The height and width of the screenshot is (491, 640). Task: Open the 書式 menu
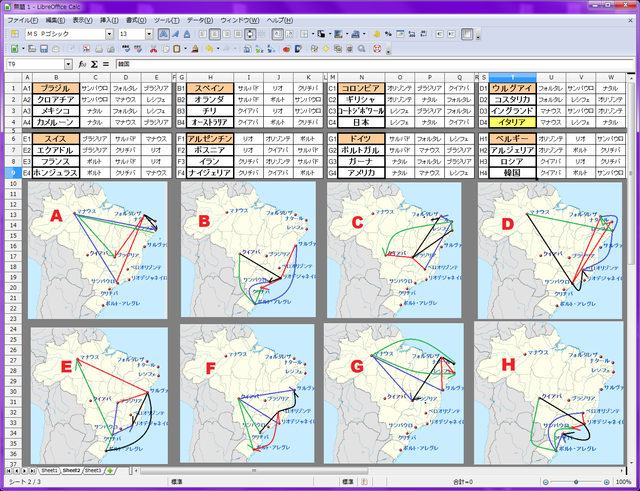136,20
